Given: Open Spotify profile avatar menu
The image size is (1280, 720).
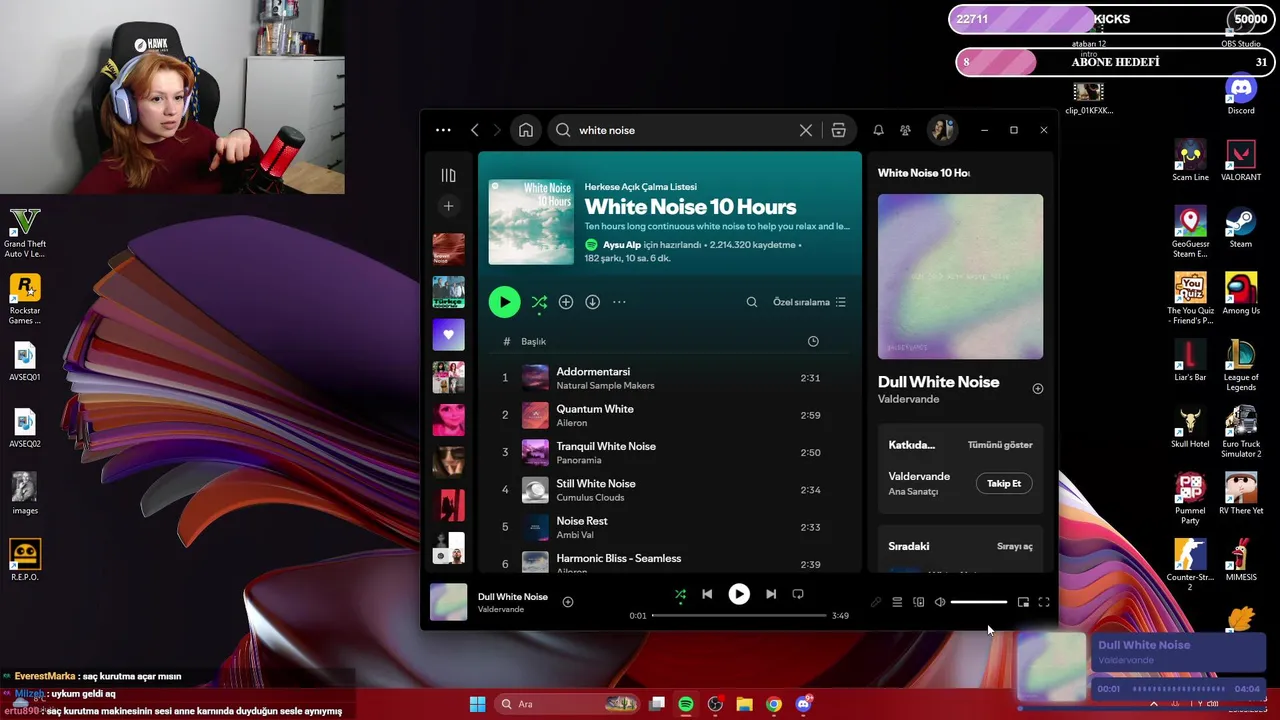Looking at the screenshot, I should (x=941, y=130).
